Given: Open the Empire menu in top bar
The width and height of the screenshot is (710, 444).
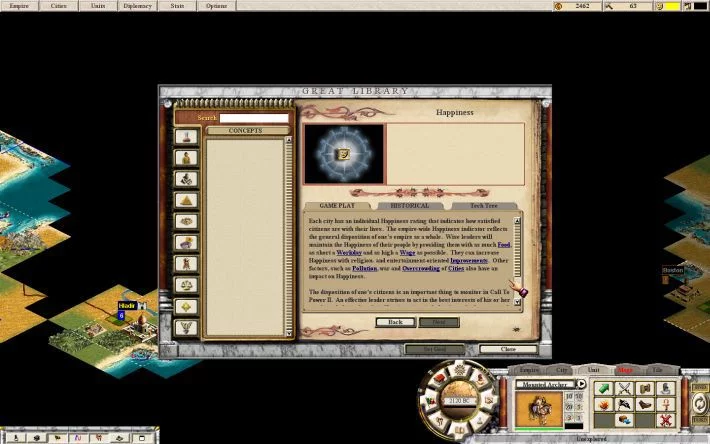Looking at the screenshot, I should coord(19,6).
